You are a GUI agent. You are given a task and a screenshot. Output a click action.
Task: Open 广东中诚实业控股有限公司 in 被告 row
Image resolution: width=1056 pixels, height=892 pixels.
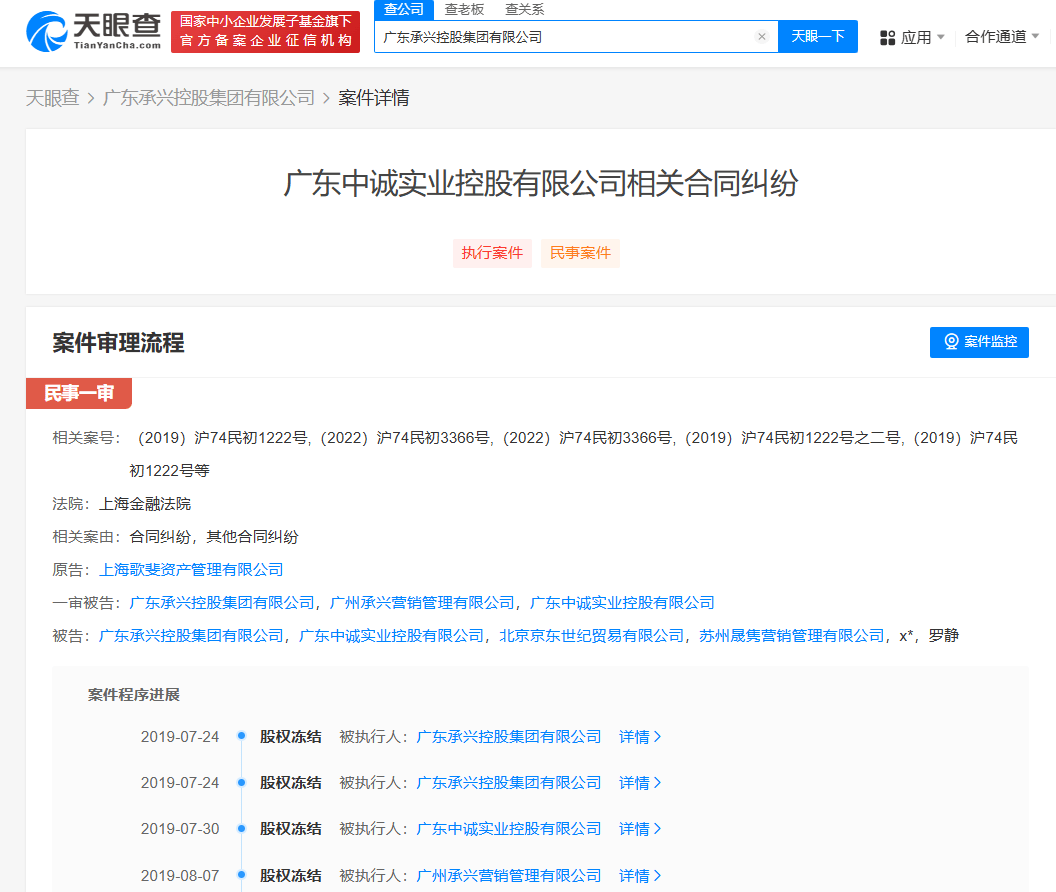coord(391,636)
